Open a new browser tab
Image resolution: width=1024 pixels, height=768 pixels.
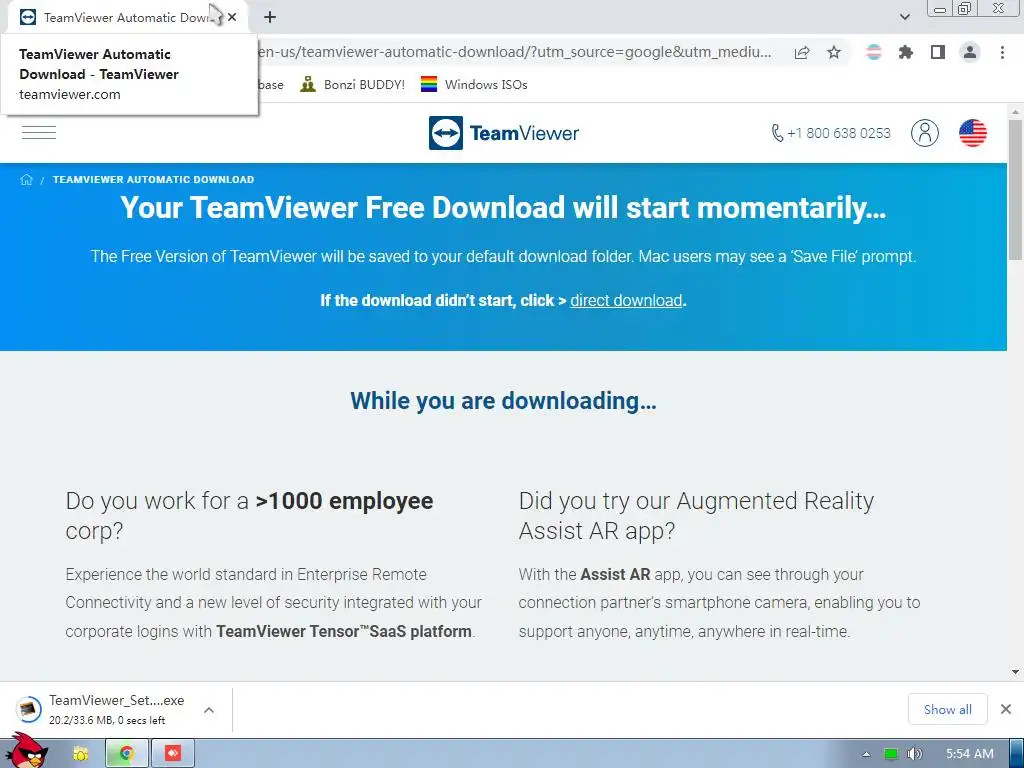click(270, 17)
